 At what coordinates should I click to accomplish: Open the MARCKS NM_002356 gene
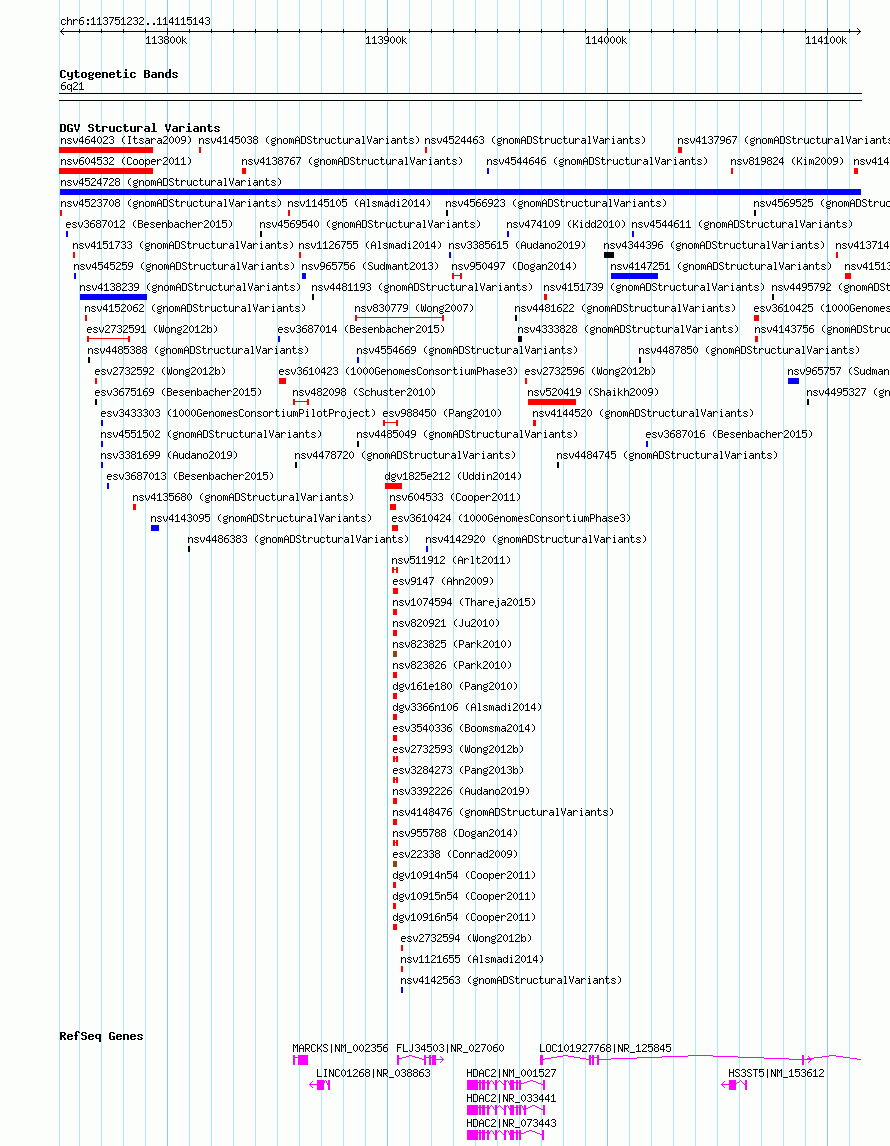[x=341, y=1049]
